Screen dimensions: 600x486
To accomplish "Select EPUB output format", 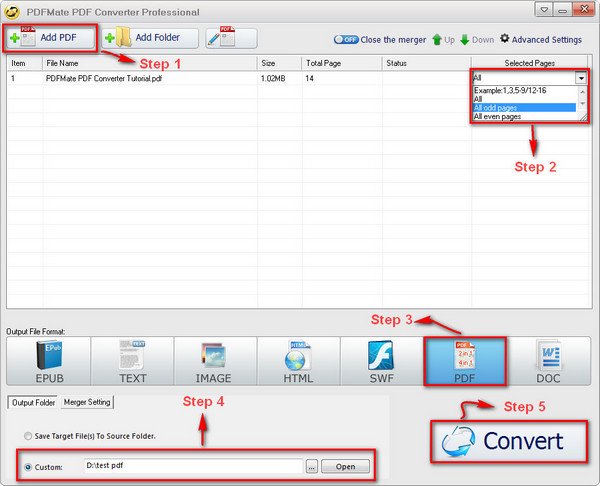I will coord(49,361).
